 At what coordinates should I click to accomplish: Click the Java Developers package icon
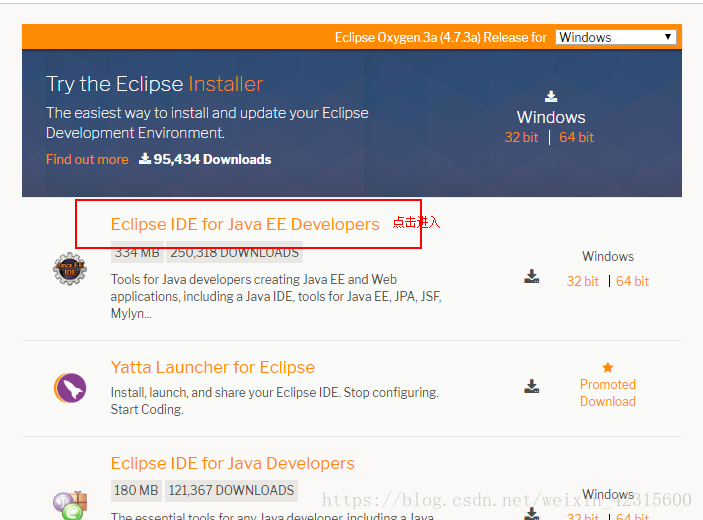(70, 506)
